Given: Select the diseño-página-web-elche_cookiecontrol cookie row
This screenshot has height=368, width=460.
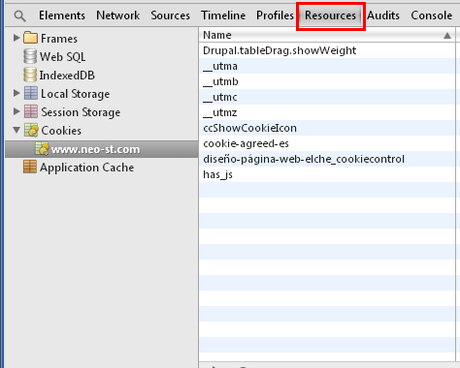Looking at the screenshot, I should click(x=327, y=159).
